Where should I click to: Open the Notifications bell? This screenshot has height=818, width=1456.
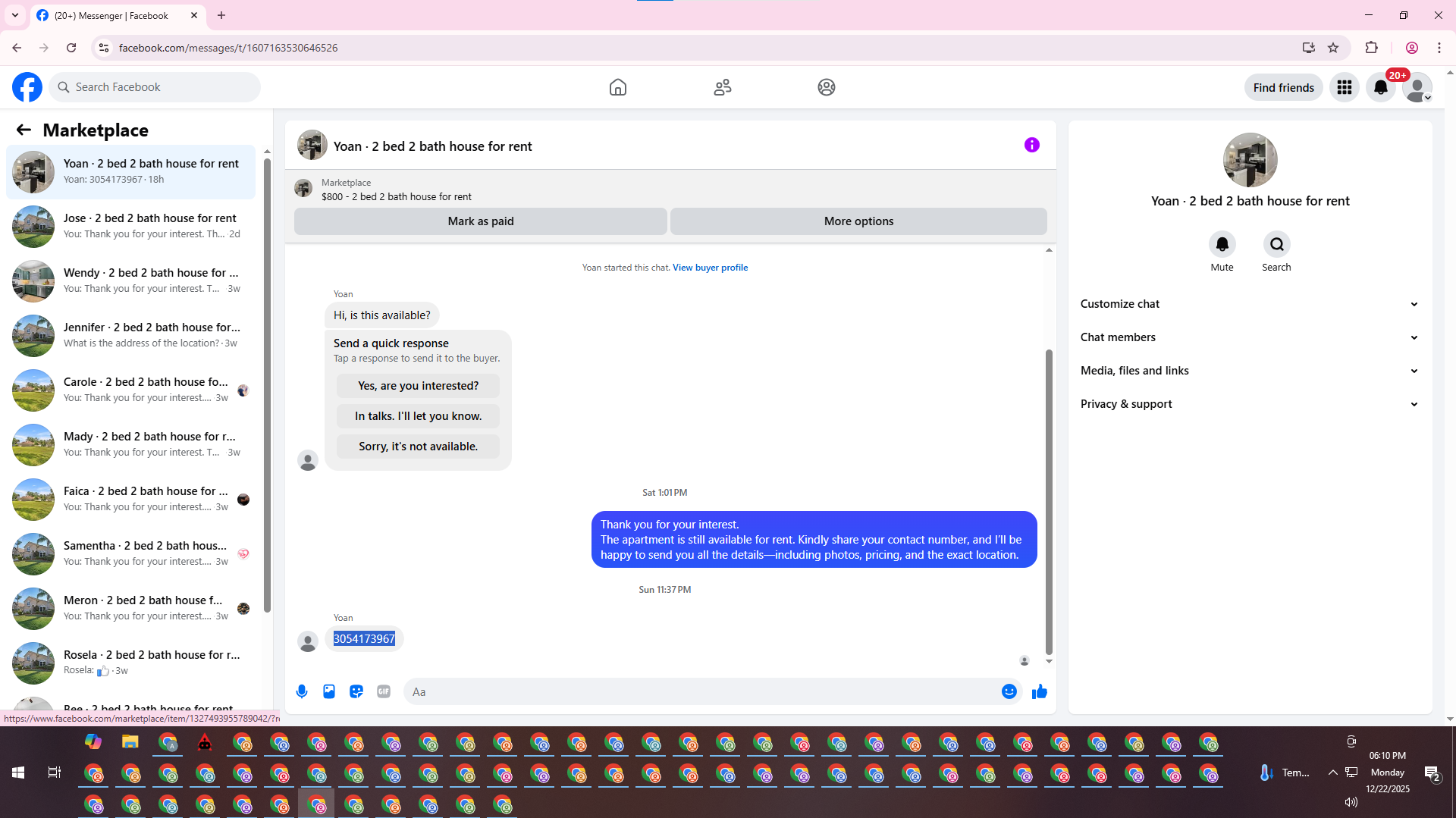tap(1381, 87)
